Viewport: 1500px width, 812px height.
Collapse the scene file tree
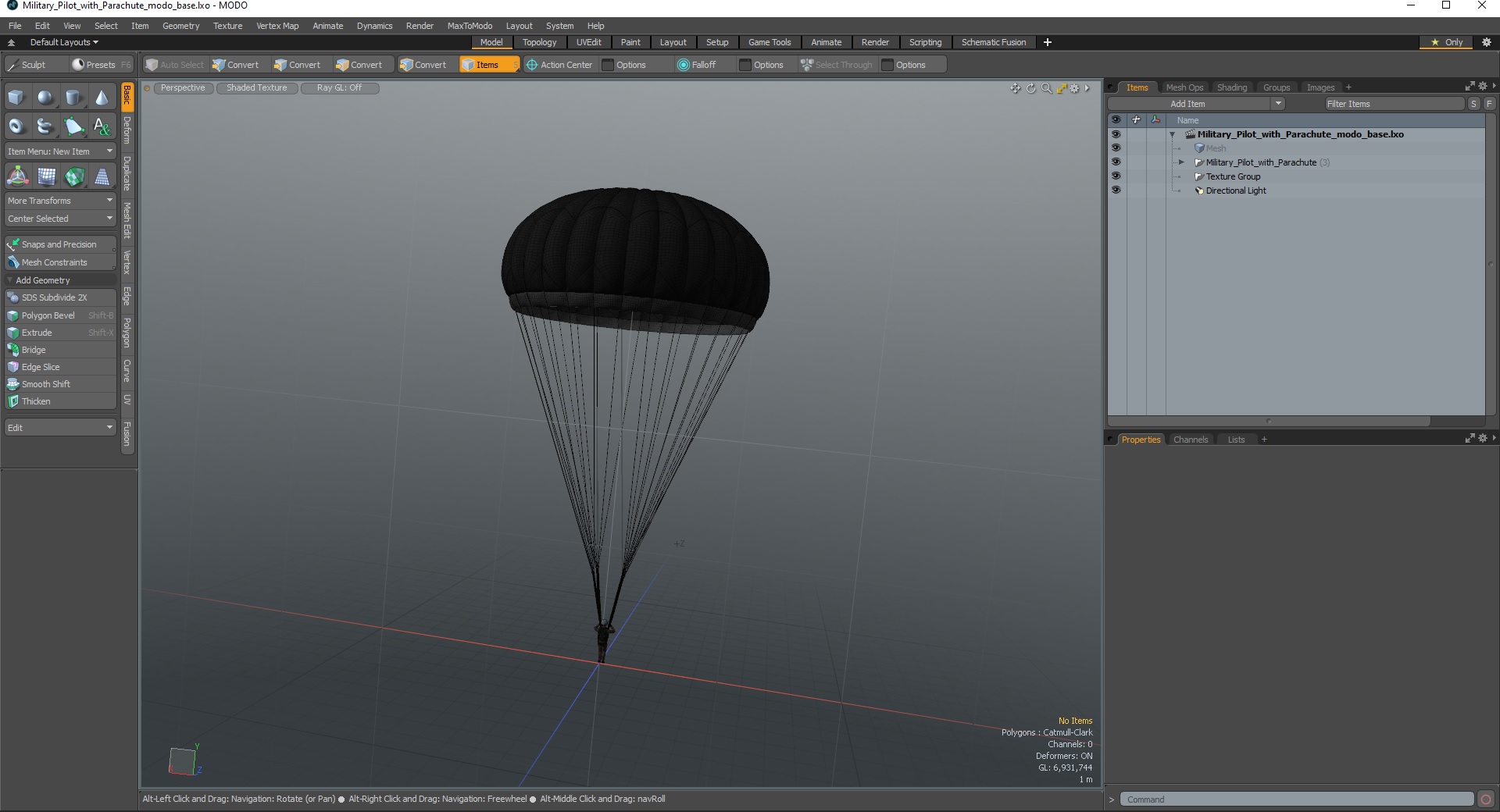coord(1172,134)
